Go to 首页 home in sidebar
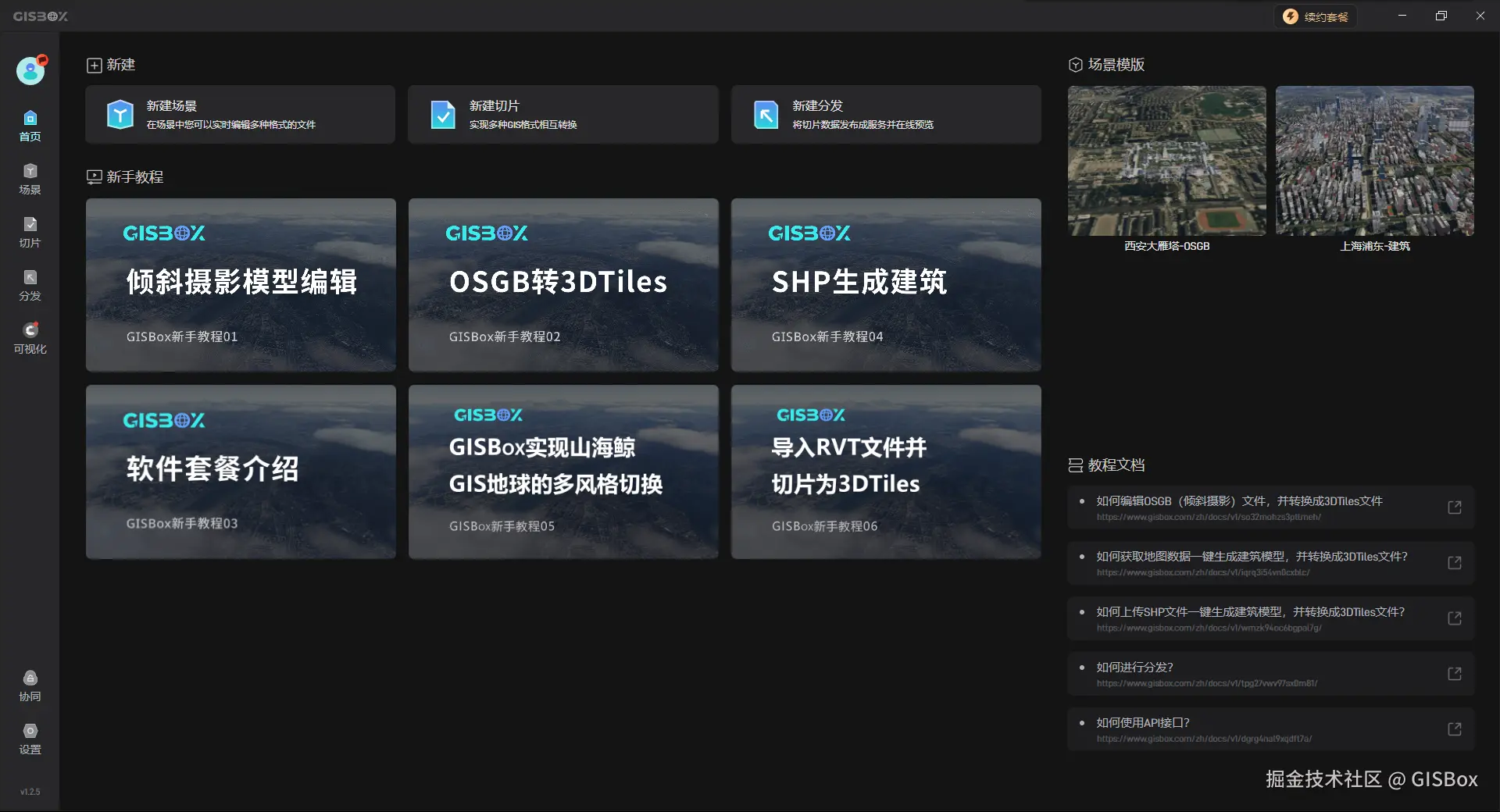 point(30,126)
